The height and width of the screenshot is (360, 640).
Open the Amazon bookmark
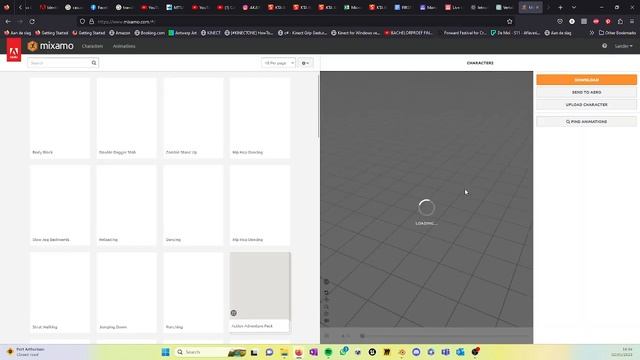pos(120,33)
